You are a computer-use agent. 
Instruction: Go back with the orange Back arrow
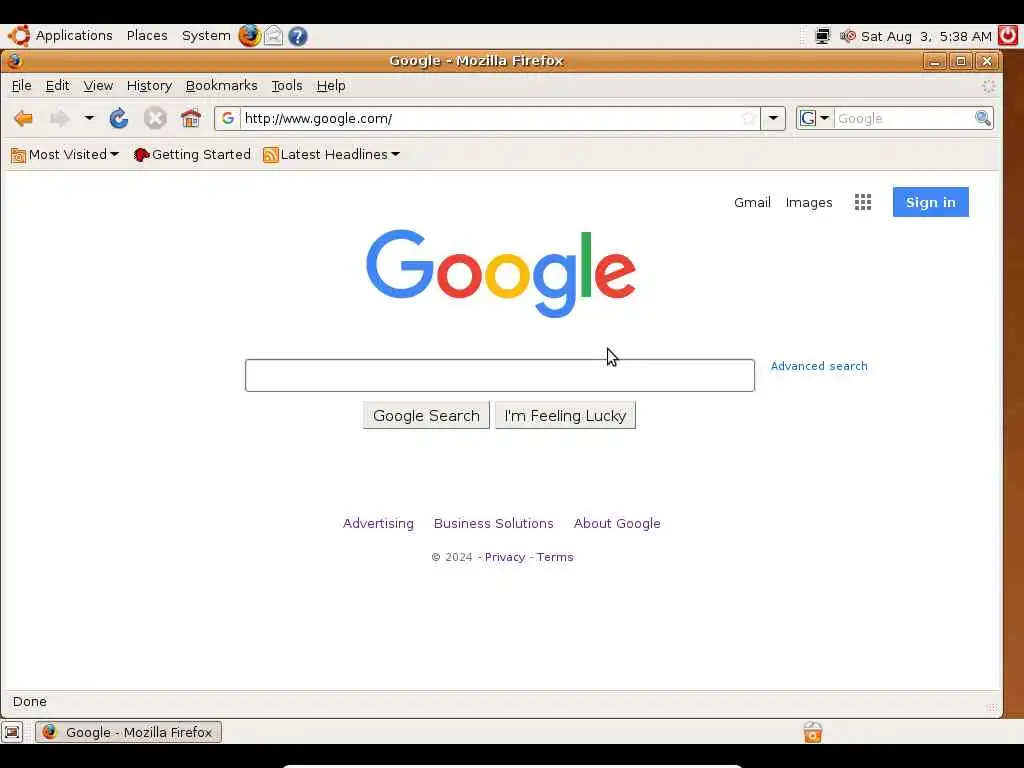click(24, 118)
